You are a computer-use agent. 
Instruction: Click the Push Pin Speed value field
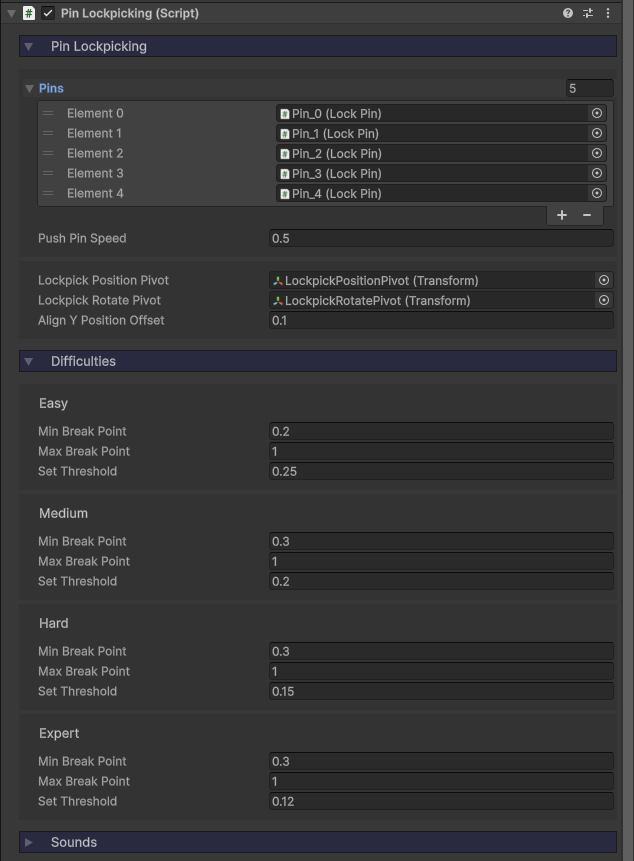click(x=440, y=239)
